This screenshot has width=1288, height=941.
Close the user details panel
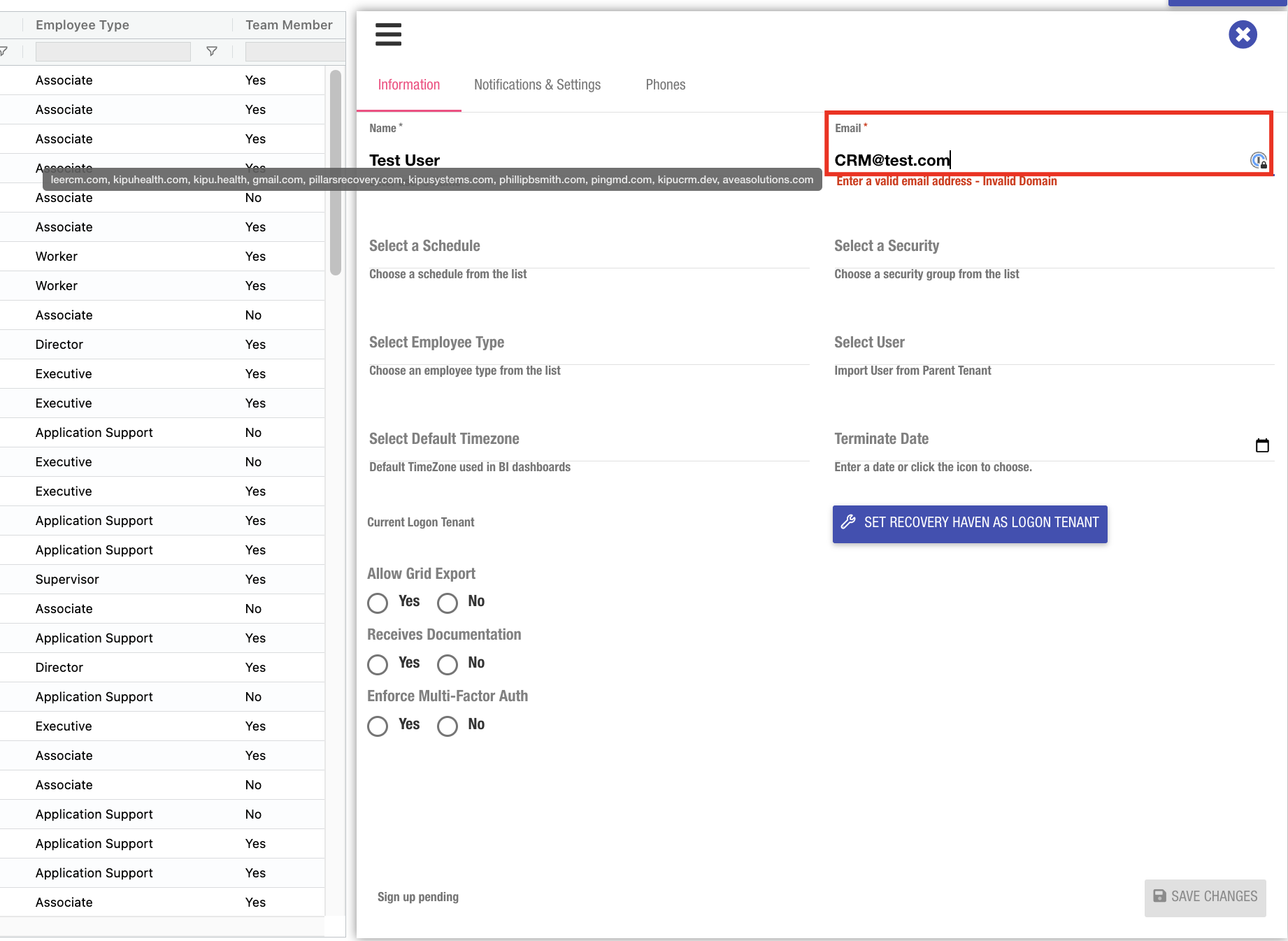pos(1243,34)
